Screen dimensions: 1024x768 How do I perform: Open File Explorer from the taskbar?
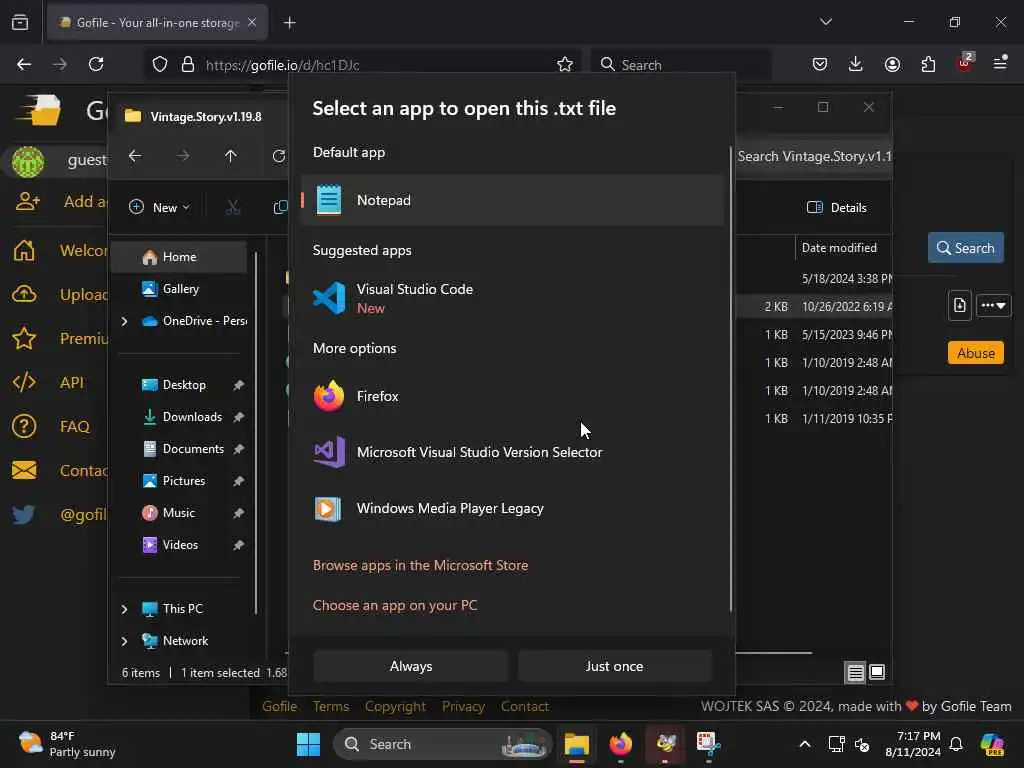pyautogui.click(x=577, y=744)
